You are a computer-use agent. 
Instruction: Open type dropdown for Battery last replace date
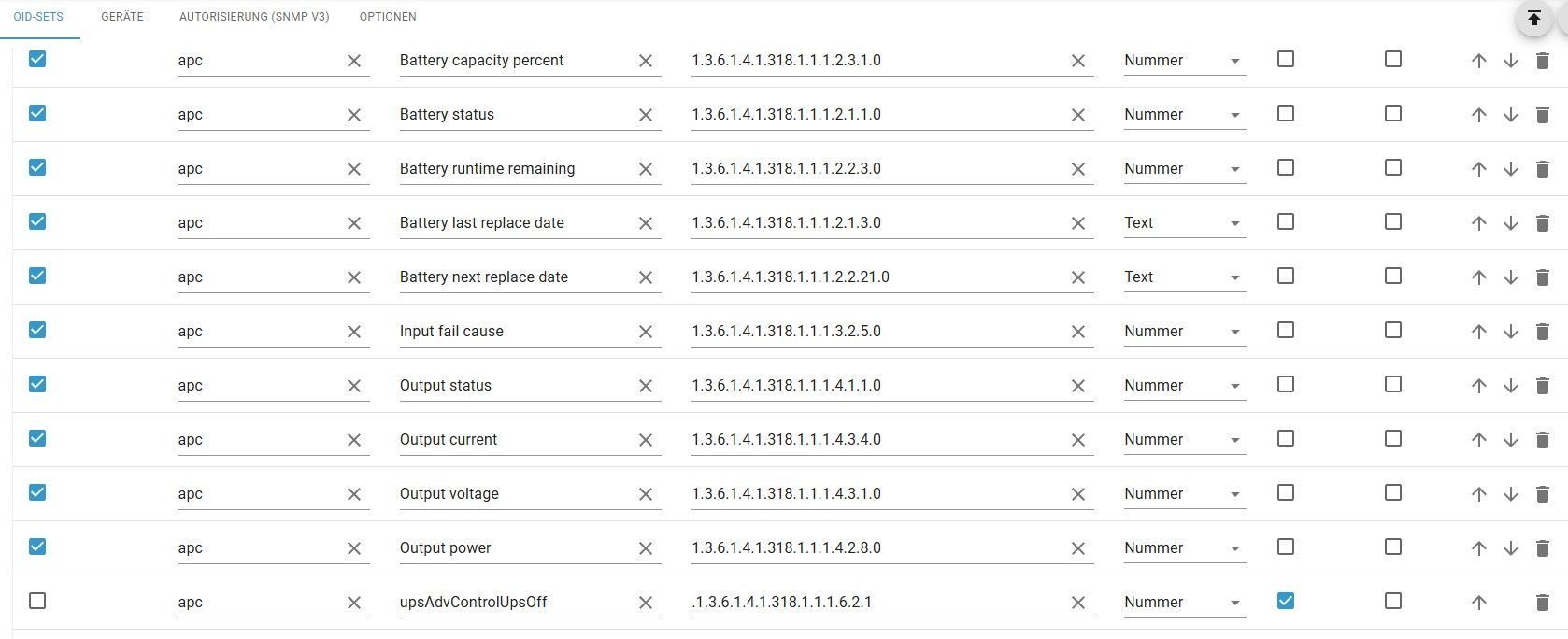[1185, 223]
